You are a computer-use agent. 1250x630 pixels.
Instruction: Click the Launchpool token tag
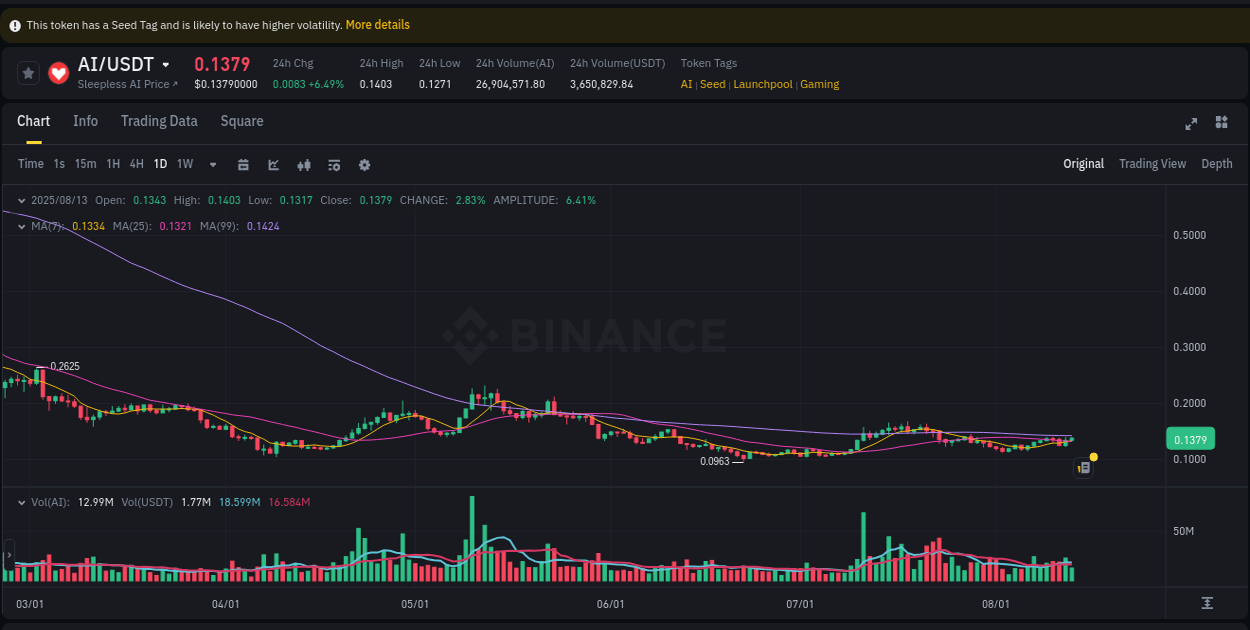pyautogui.click(x=762, y=84)
